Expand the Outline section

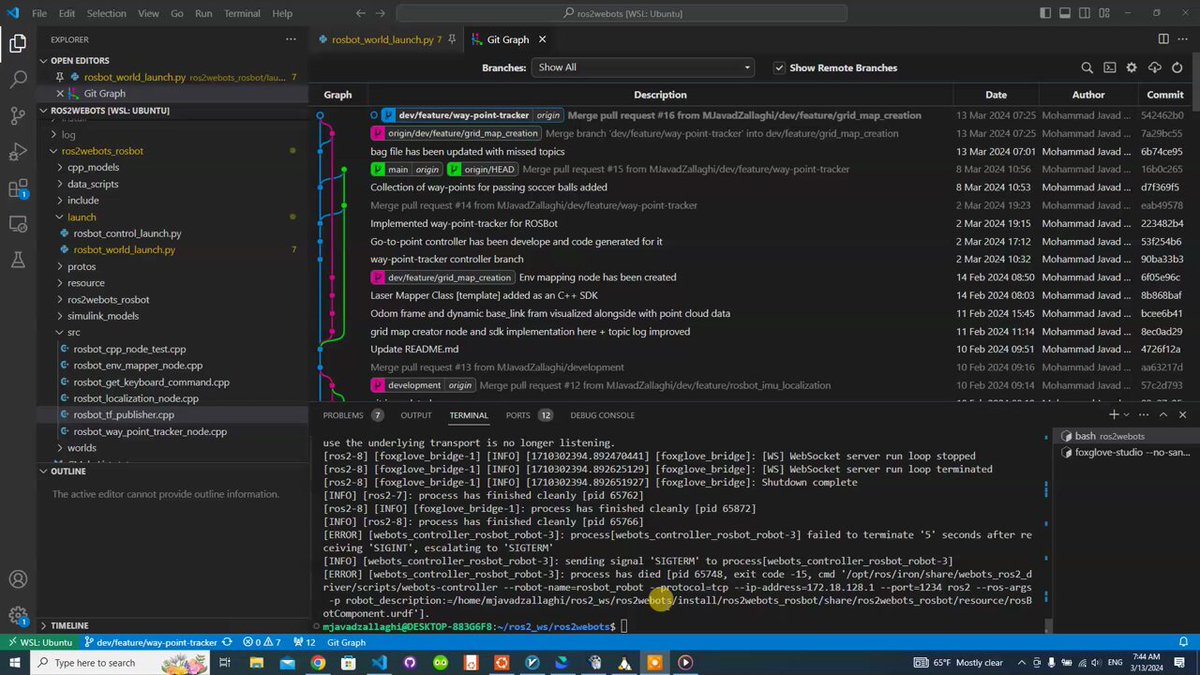[45, 471]
